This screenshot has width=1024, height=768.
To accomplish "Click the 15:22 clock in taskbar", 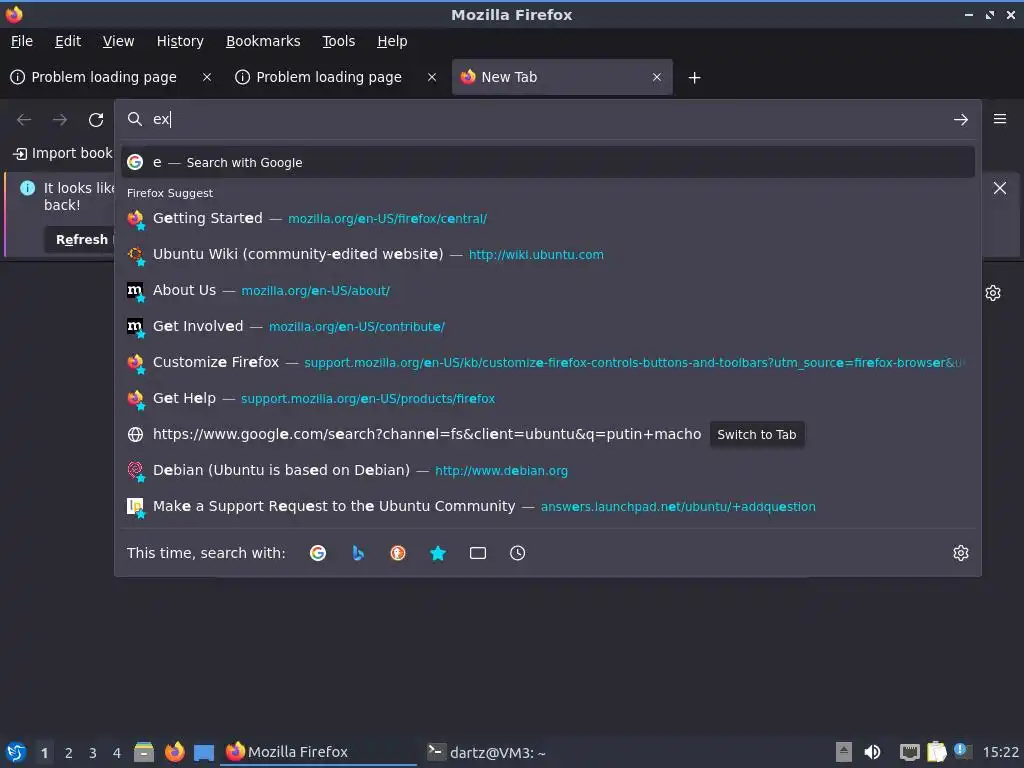I will (x=1000, y=752).
